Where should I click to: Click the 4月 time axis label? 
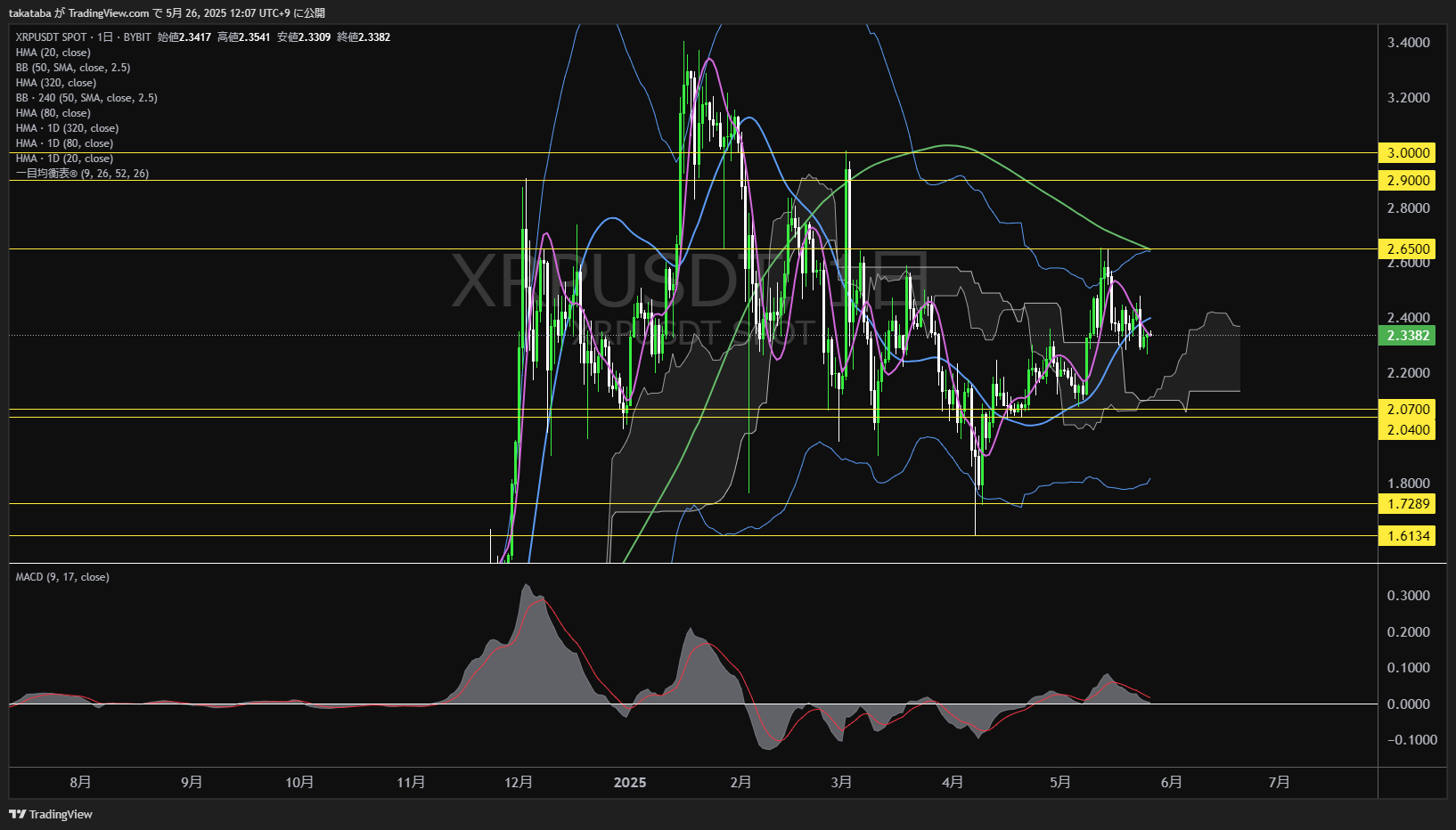coord(953,782)
